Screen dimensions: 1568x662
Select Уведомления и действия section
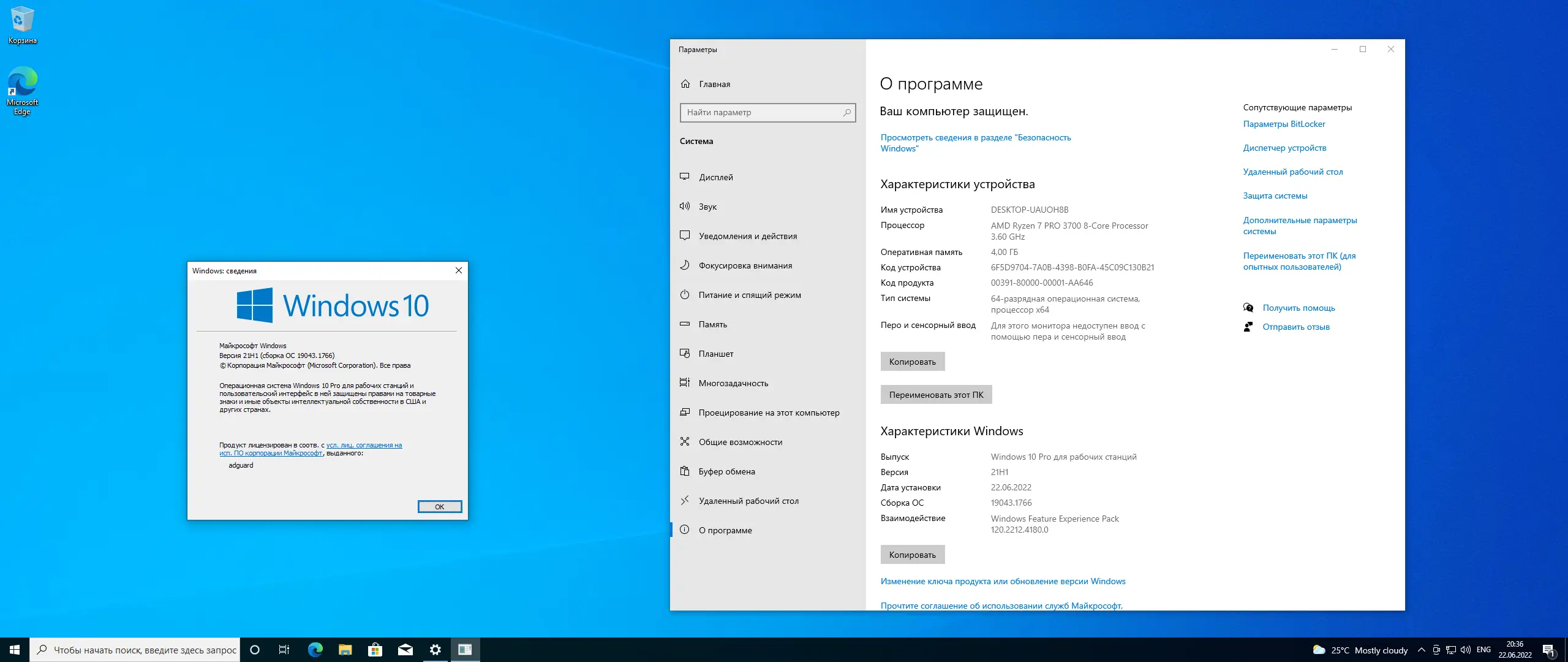pos(748,236)
